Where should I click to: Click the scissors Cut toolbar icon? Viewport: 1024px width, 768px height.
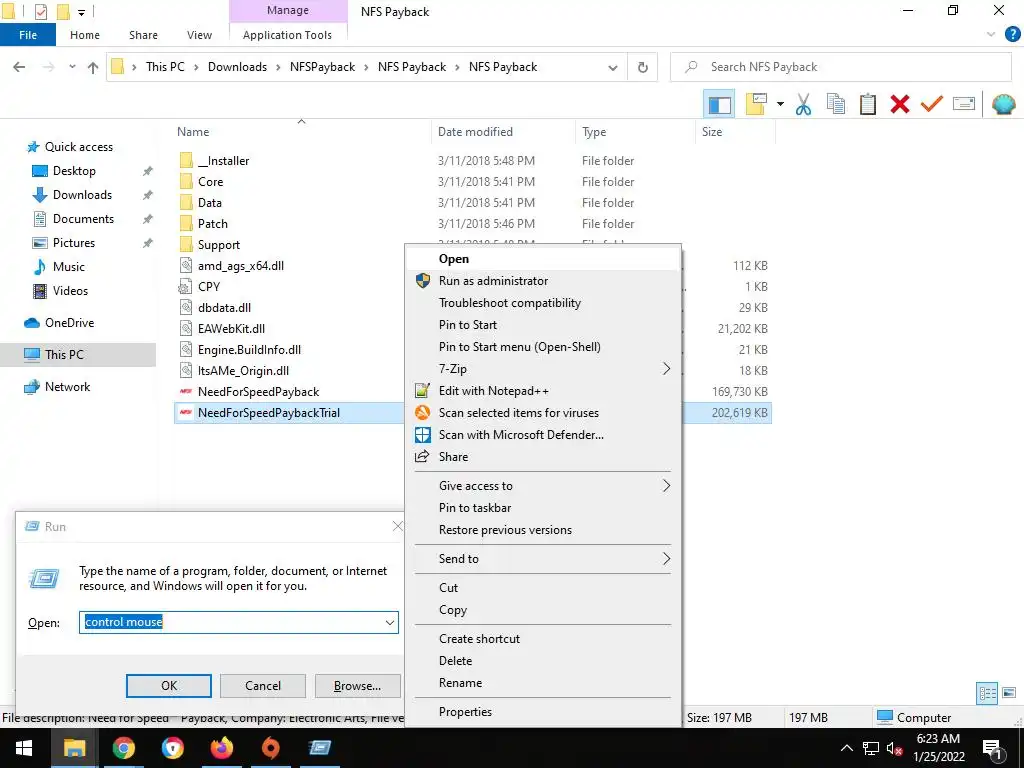[x=803, y=104]
